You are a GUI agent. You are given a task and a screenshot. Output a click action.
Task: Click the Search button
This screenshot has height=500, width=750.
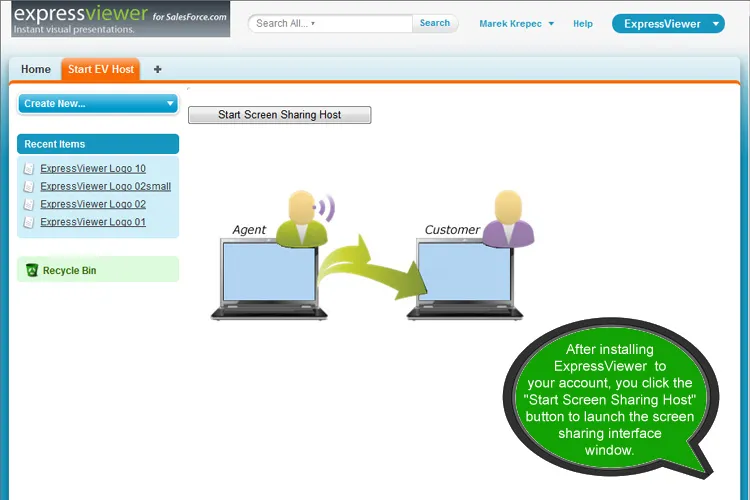pyautogui.click(x=435, y=23)
